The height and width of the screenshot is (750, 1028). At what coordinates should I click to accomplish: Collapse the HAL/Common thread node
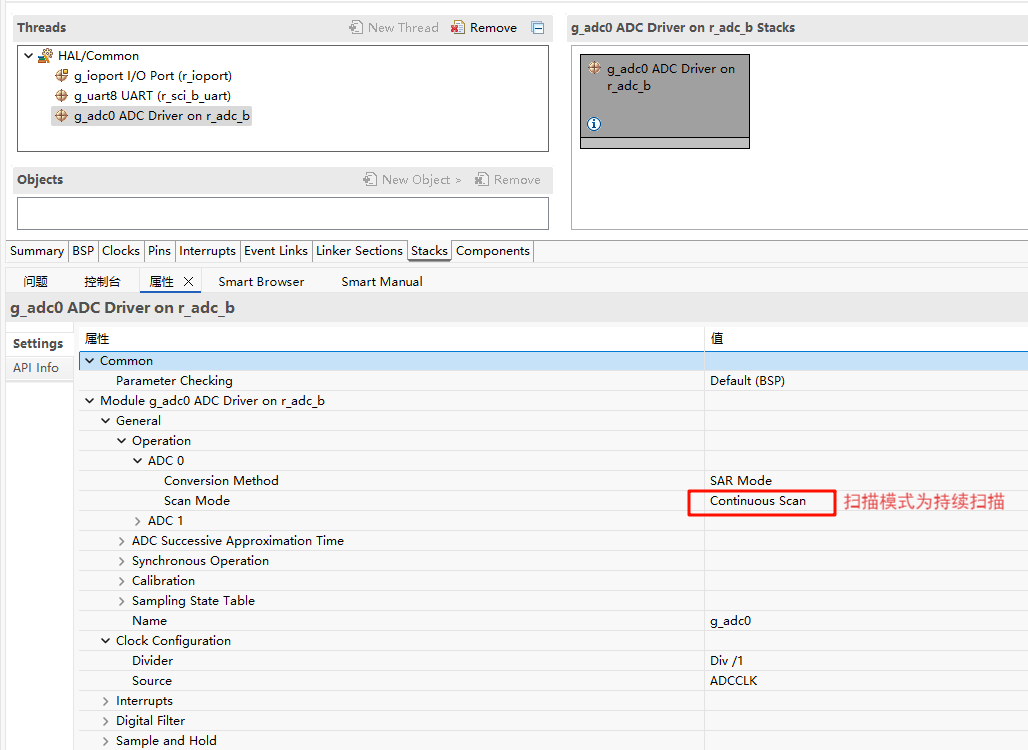point(29,56)
